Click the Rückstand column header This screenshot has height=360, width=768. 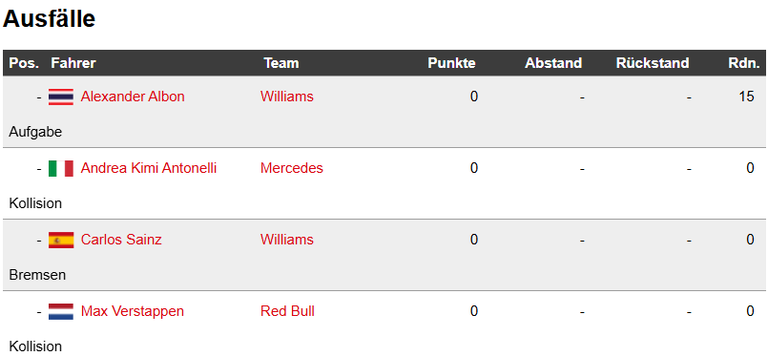[652, 63]
